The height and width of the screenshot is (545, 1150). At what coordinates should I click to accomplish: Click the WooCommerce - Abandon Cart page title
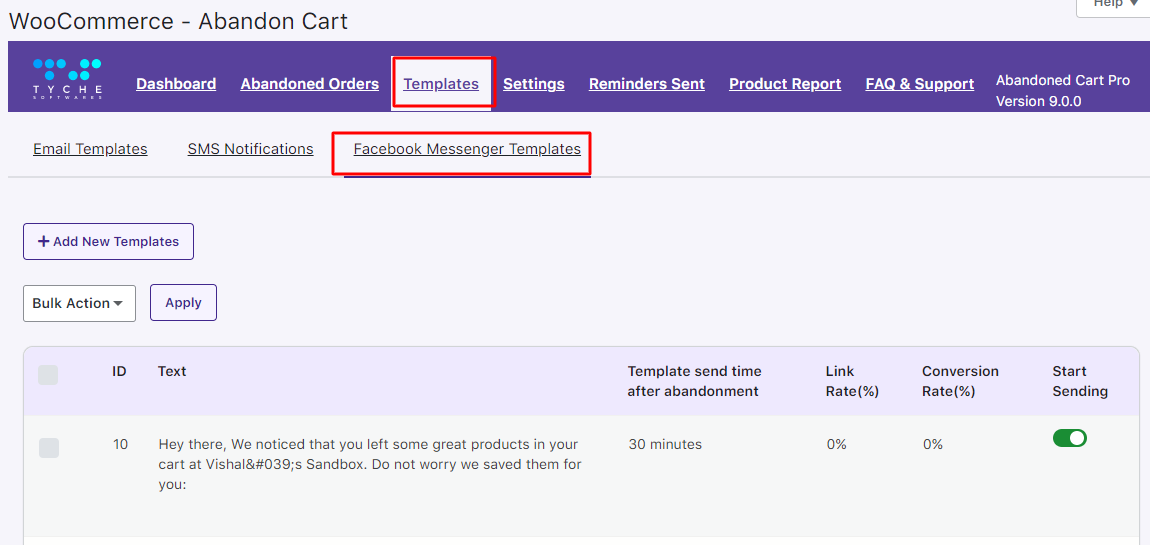click(178, 21)
